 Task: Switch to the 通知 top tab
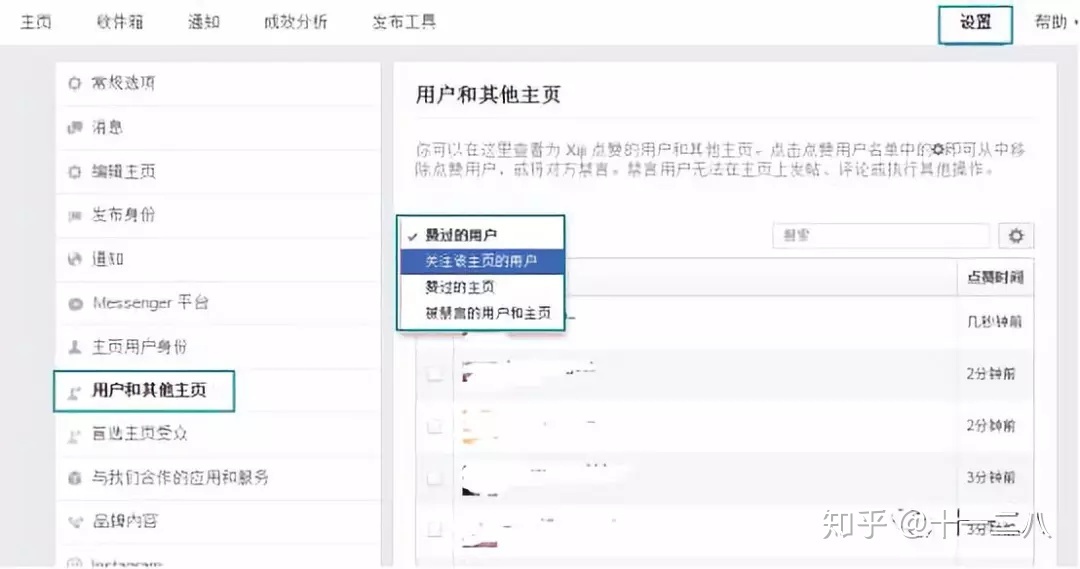pos(204,22)
